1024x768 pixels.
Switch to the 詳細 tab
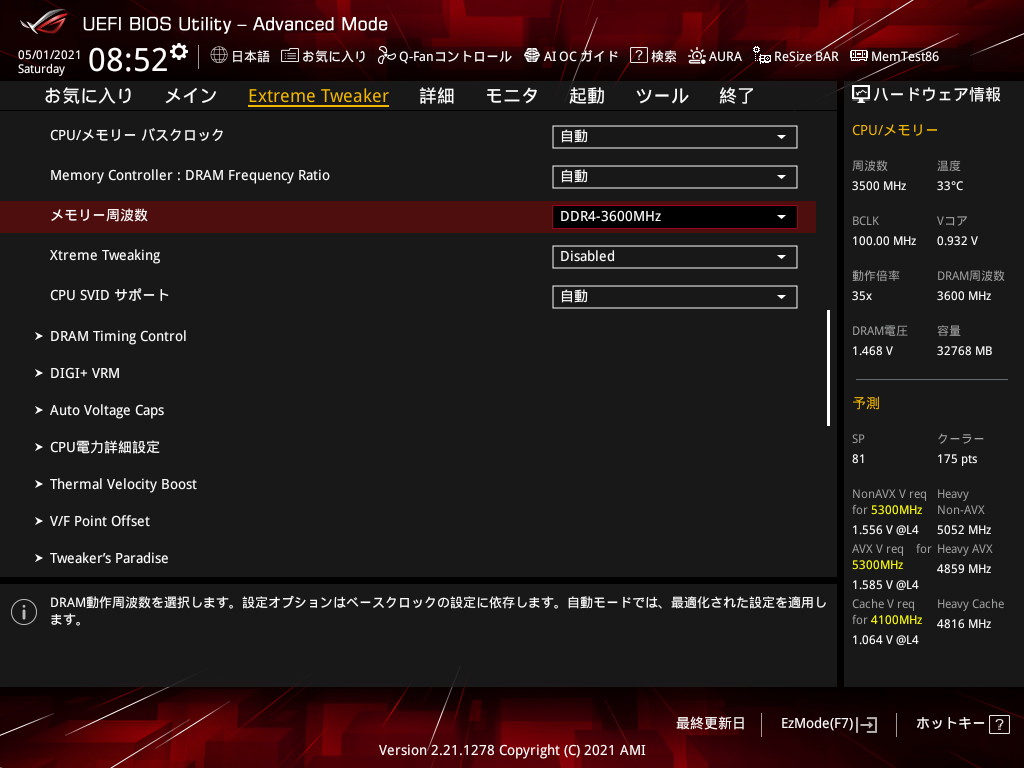pyautogui.click(x=437, y=96)
